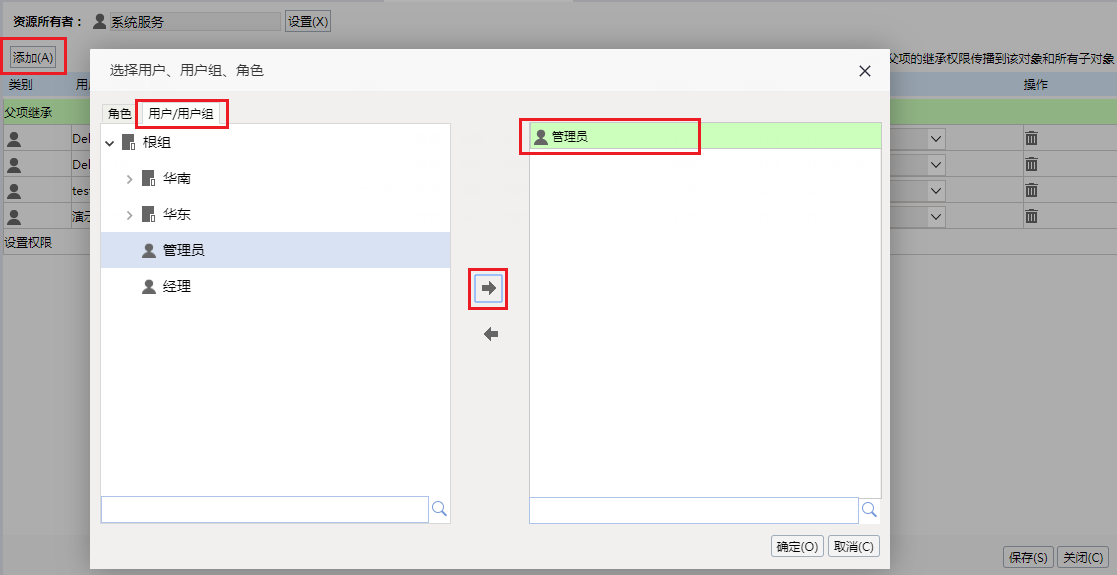
Task: Click the left search input field
Action: tap(265, 509)
